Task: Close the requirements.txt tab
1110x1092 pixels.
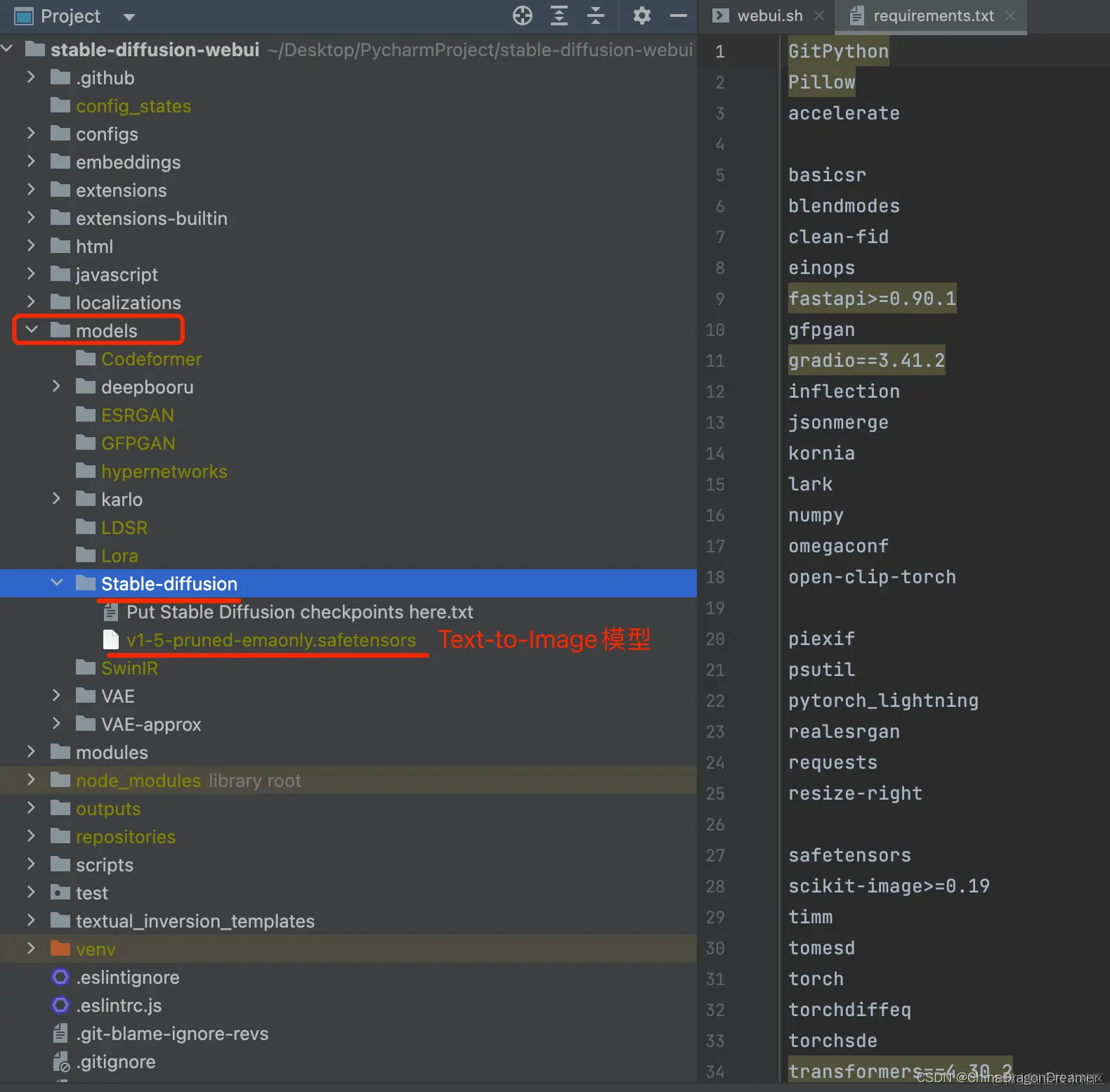Action: [1010, 15]
